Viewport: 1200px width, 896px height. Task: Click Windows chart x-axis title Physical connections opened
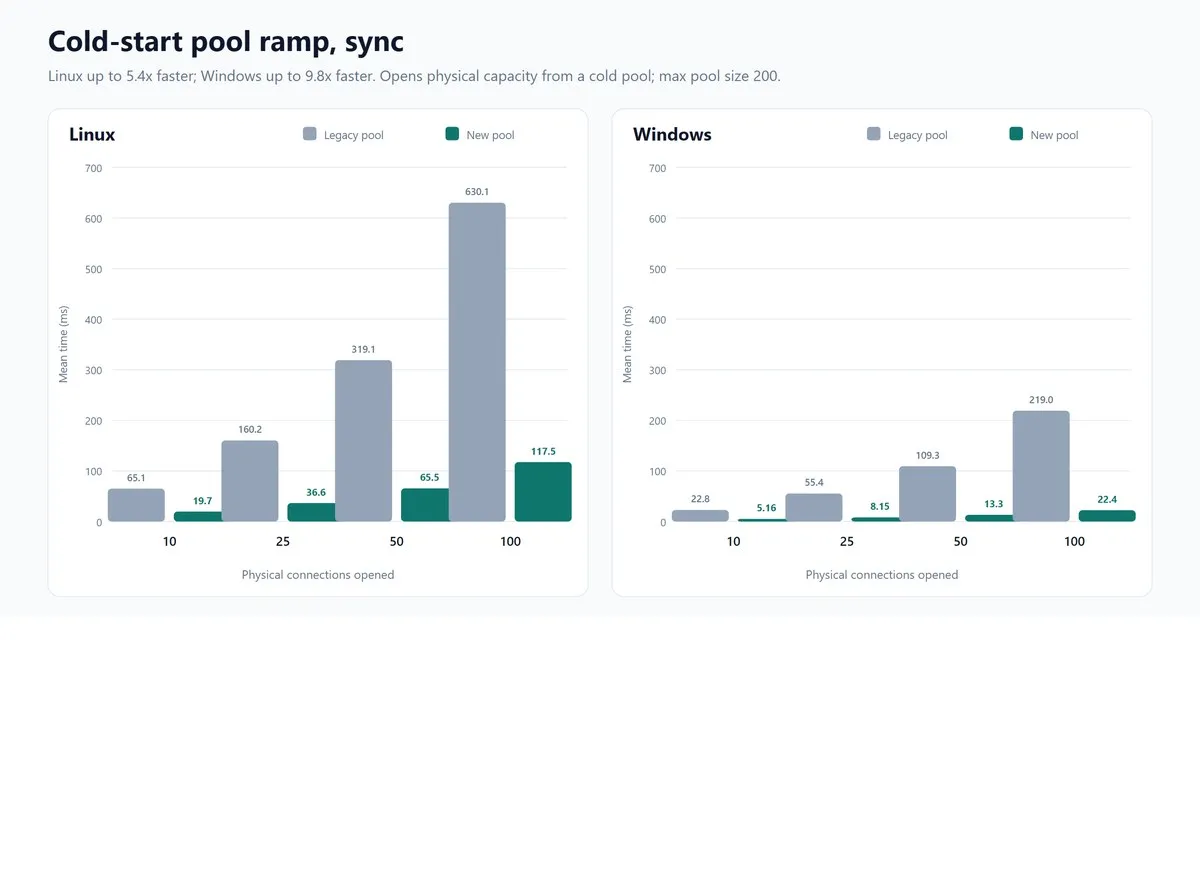[x=882, y=575]
